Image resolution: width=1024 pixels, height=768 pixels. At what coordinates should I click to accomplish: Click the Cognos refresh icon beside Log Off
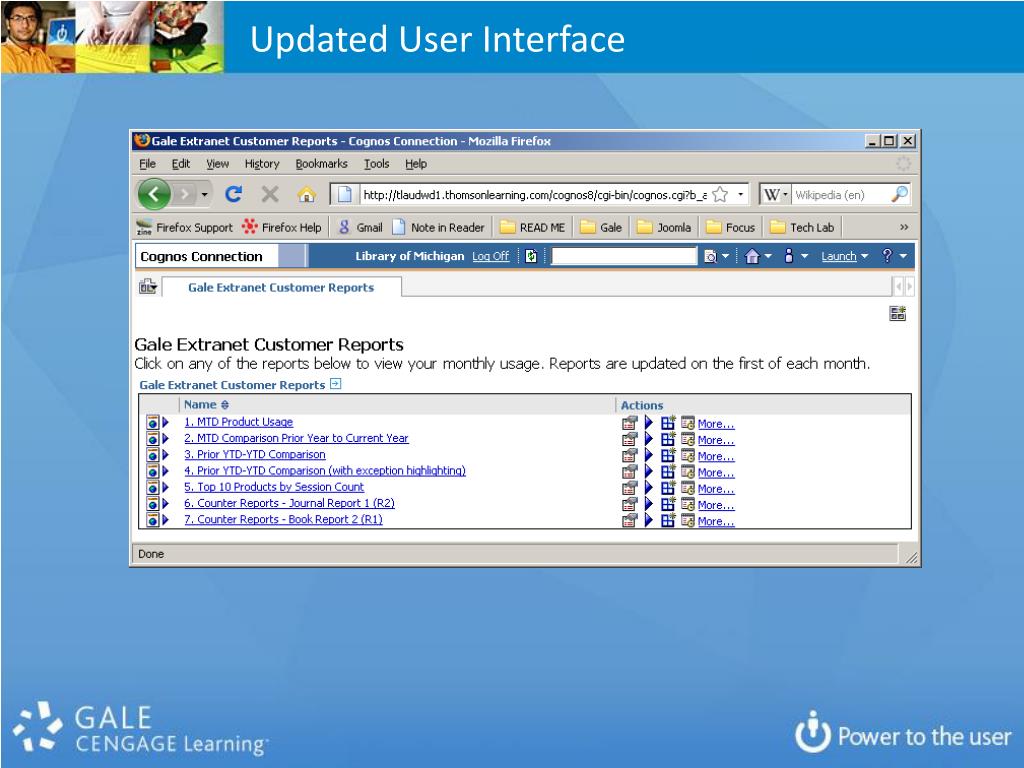point(532,256)
